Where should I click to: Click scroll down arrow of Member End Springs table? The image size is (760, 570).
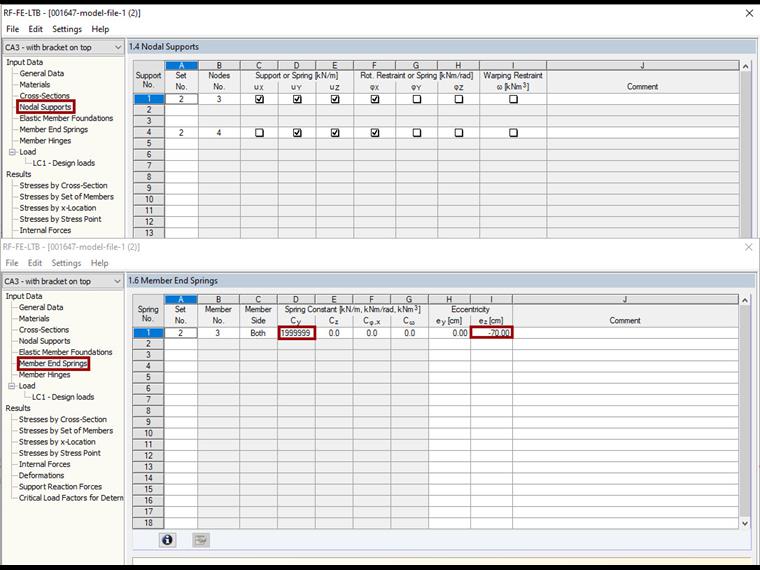click(x=745, y=523)
